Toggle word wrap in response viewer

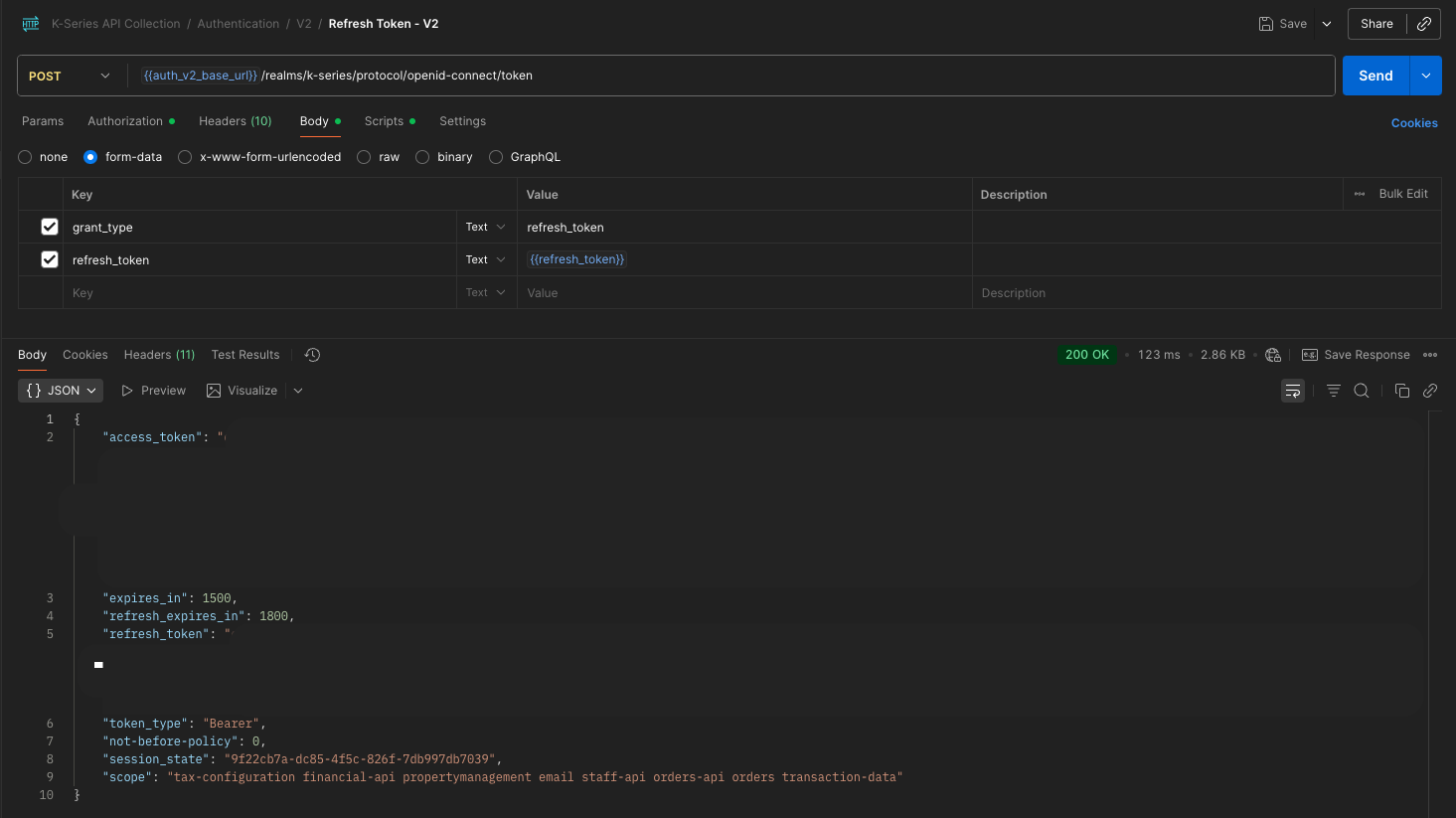tap(1292, 391)
